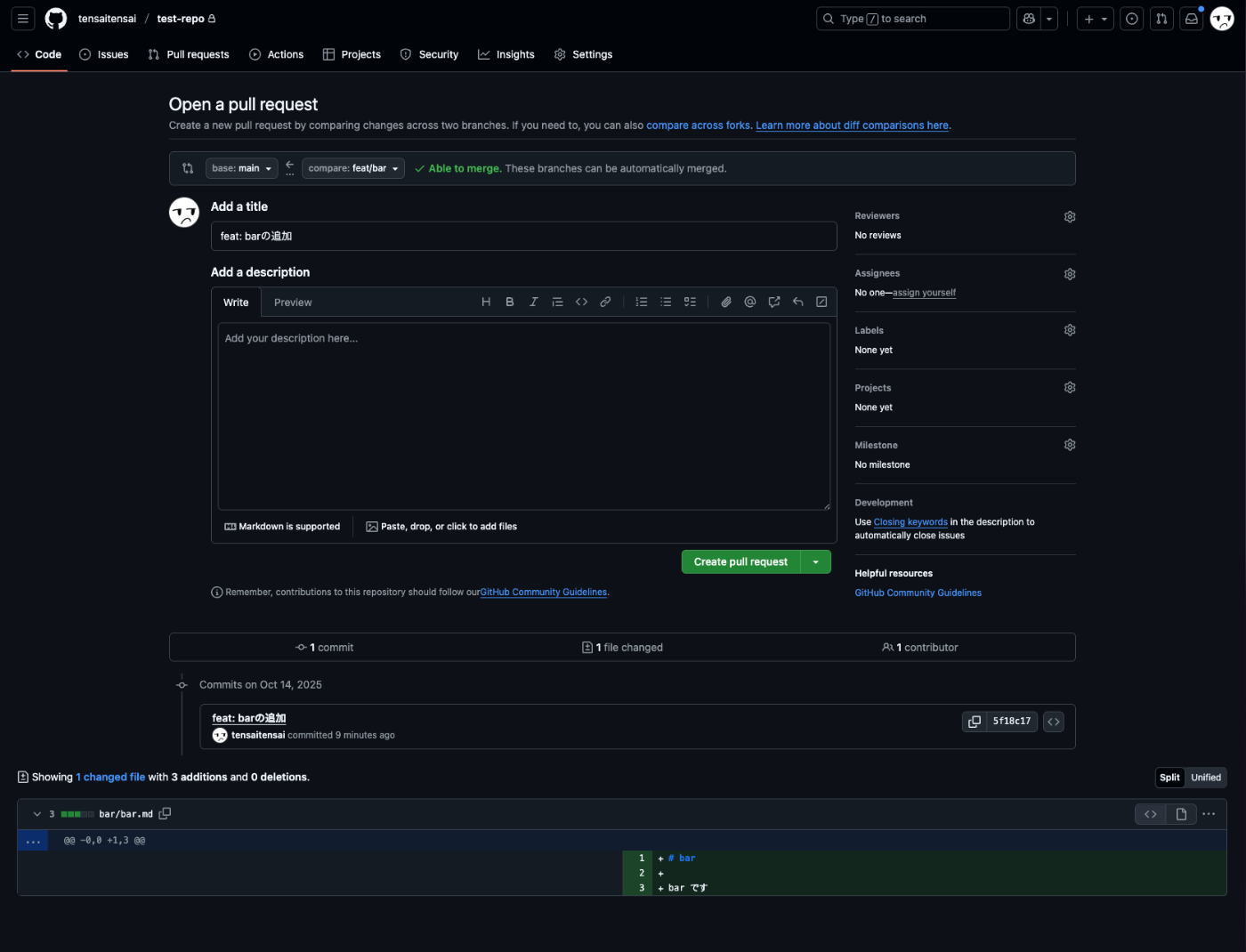Open the Pull requests repository tab
This screenshot has width=1246, height=952.
tap(189, 54)
